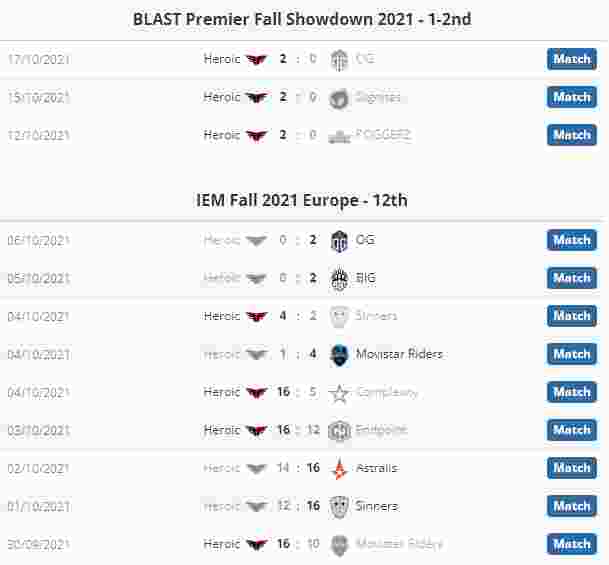Viewport: 609px width, 565px height.
Task: Click the Sinners logo in 01/10/2021 row
Action: (x=339, y=506)
